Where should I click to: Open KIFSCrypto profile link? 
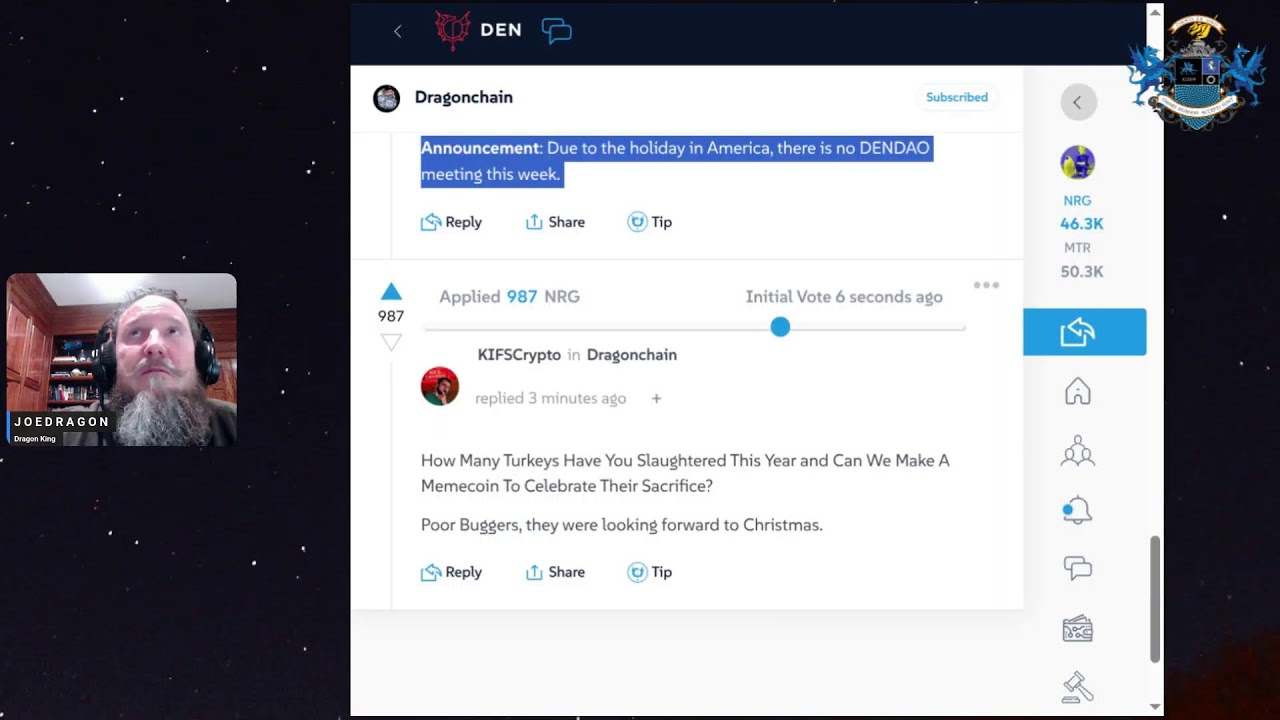[519, 355]
